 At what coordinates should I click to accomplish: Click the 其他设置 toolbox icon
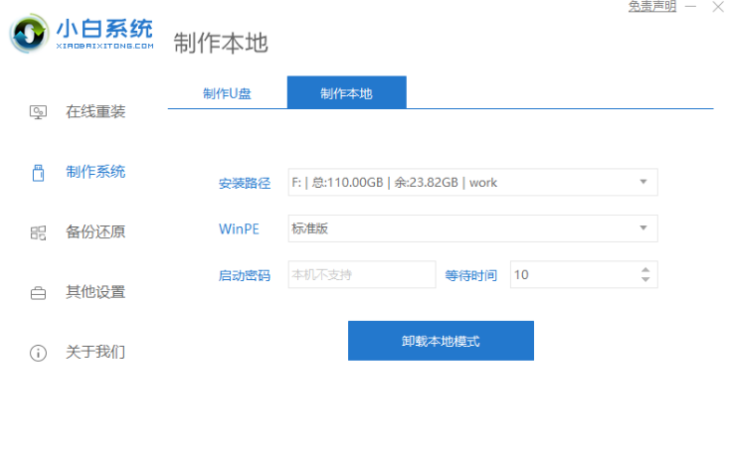click(38, 293)
